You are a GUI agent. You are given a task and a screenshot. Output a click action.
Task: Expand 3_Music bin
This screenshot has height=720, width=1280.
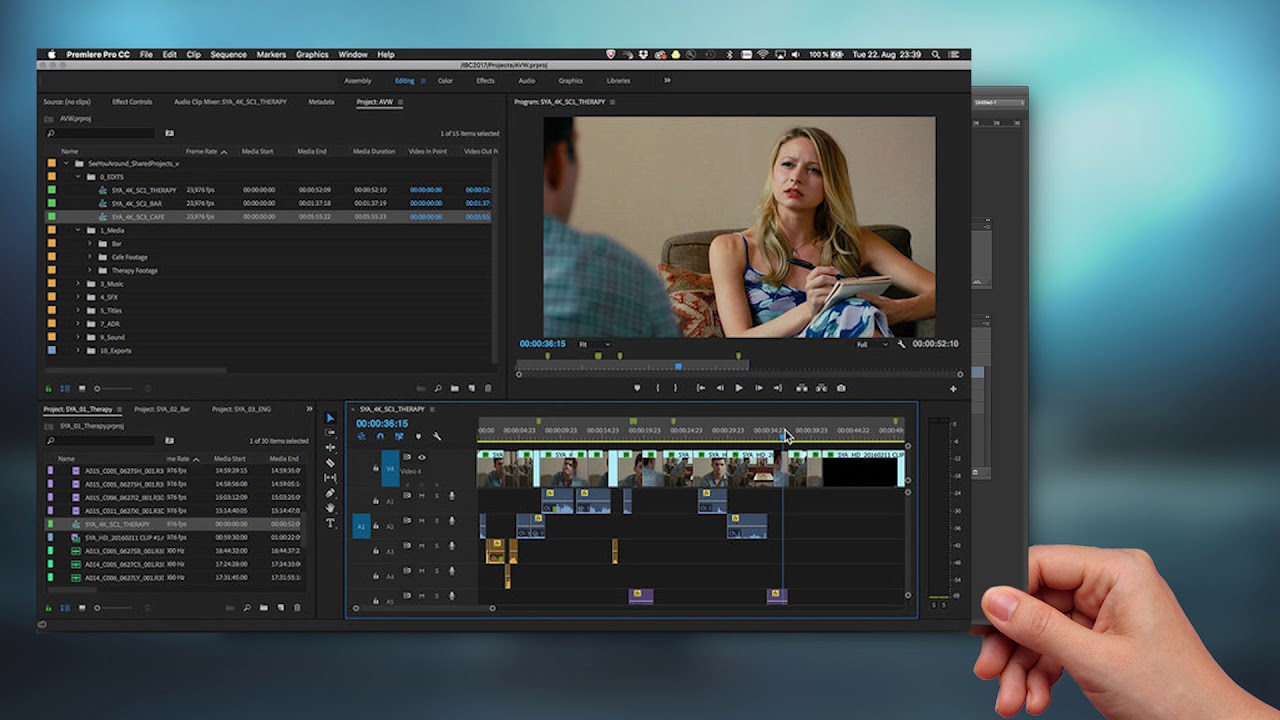coord(78,284)
